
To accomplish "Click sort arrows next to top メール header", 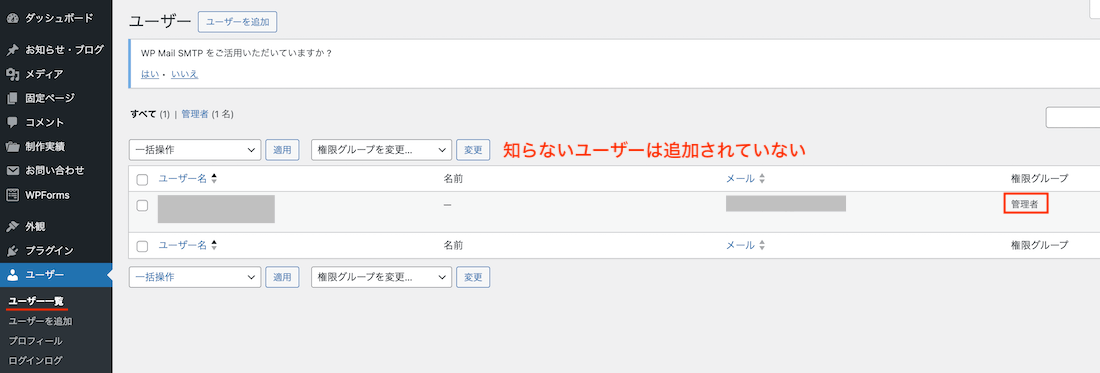I will tap(762, 179).
